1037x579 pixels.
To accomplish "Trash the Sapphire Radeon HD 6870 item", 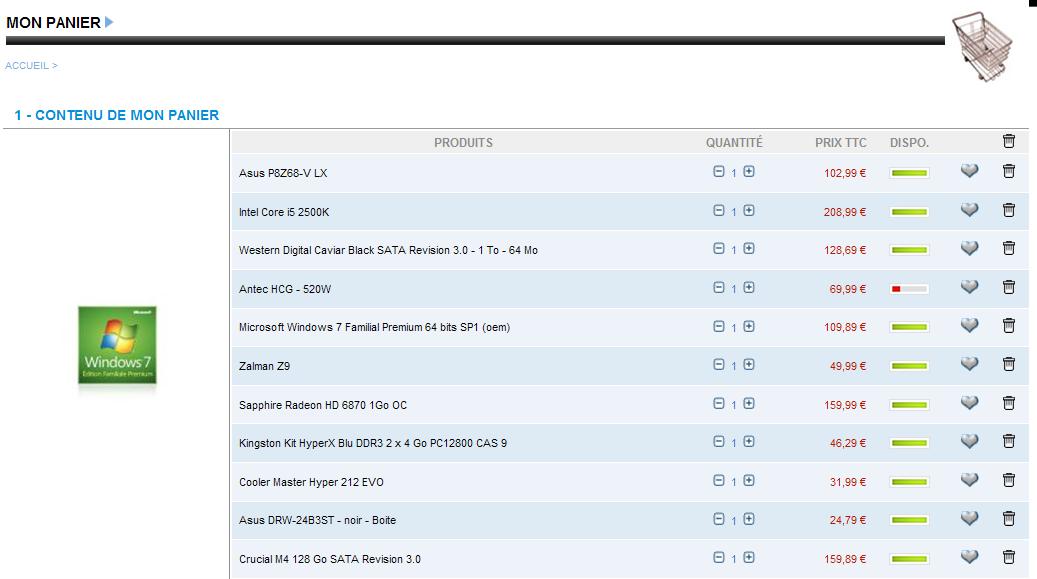I will pos(1008,403).
